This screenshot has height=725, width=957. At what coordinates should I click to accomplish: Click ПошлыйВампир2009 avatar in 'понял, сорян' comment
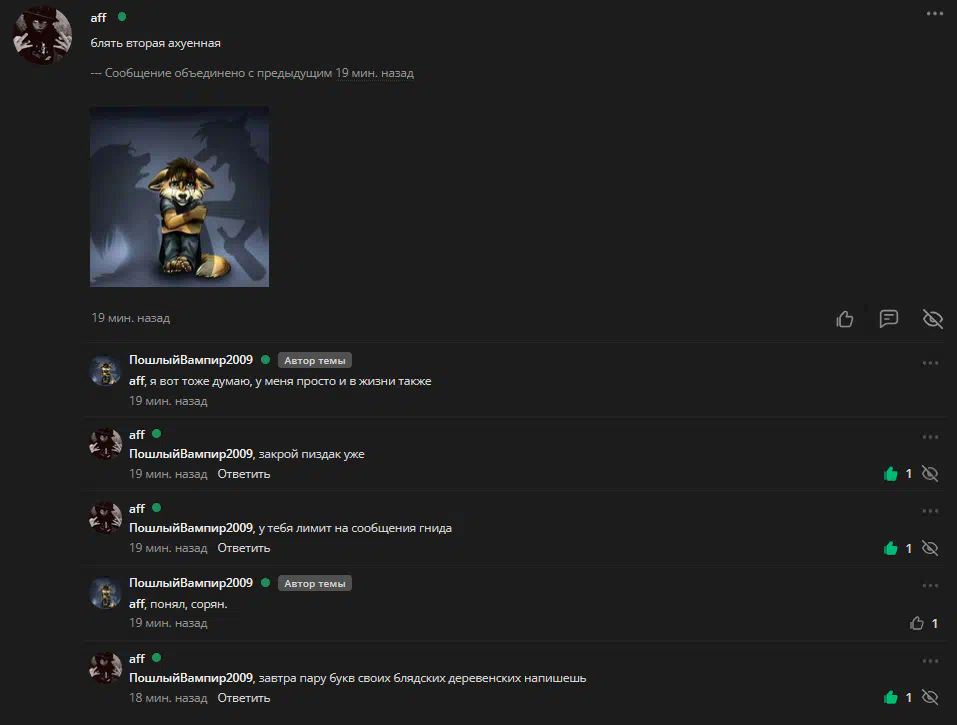pos(105,593)
